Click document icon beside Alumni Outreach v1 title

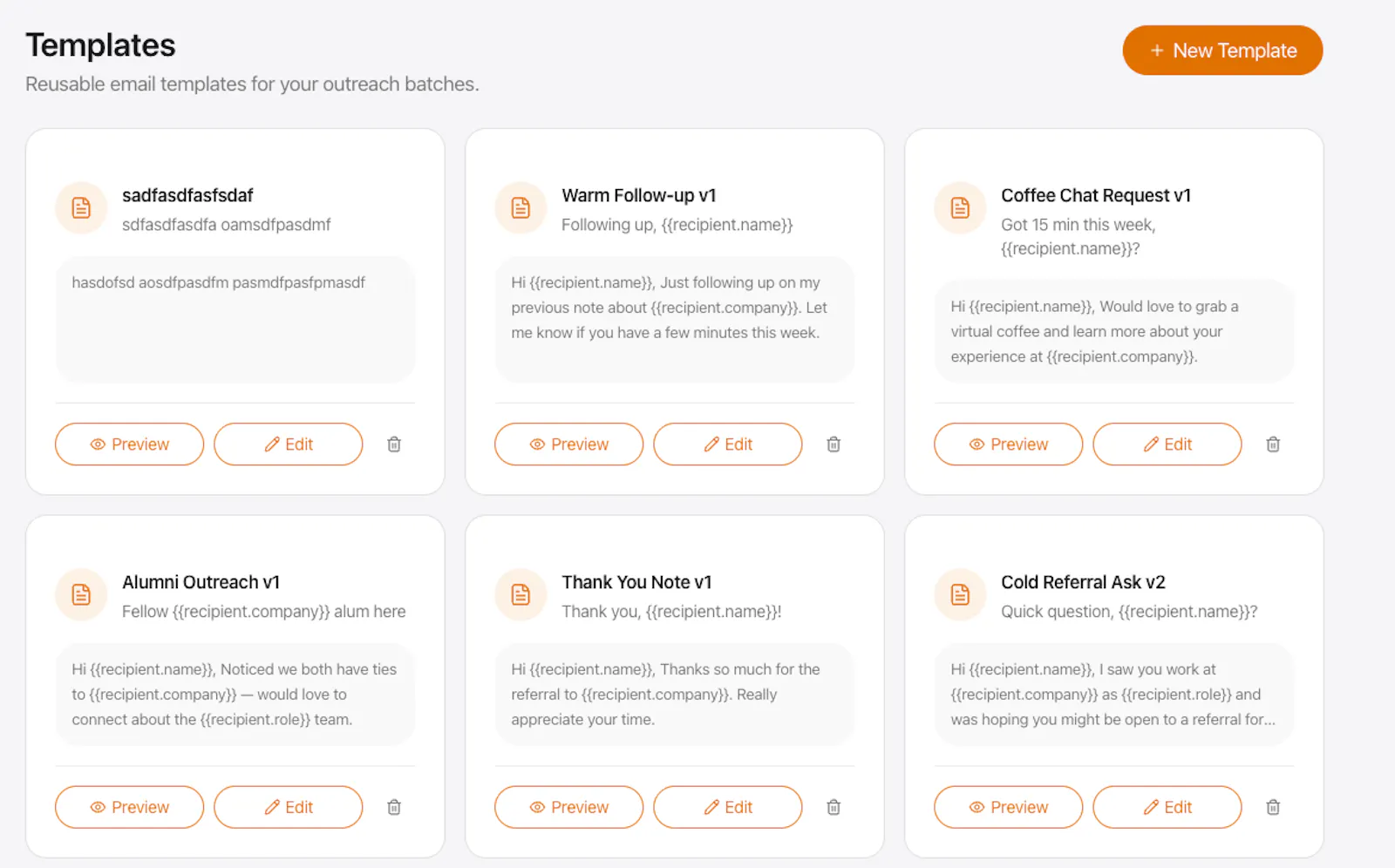[x=81, y=595]
